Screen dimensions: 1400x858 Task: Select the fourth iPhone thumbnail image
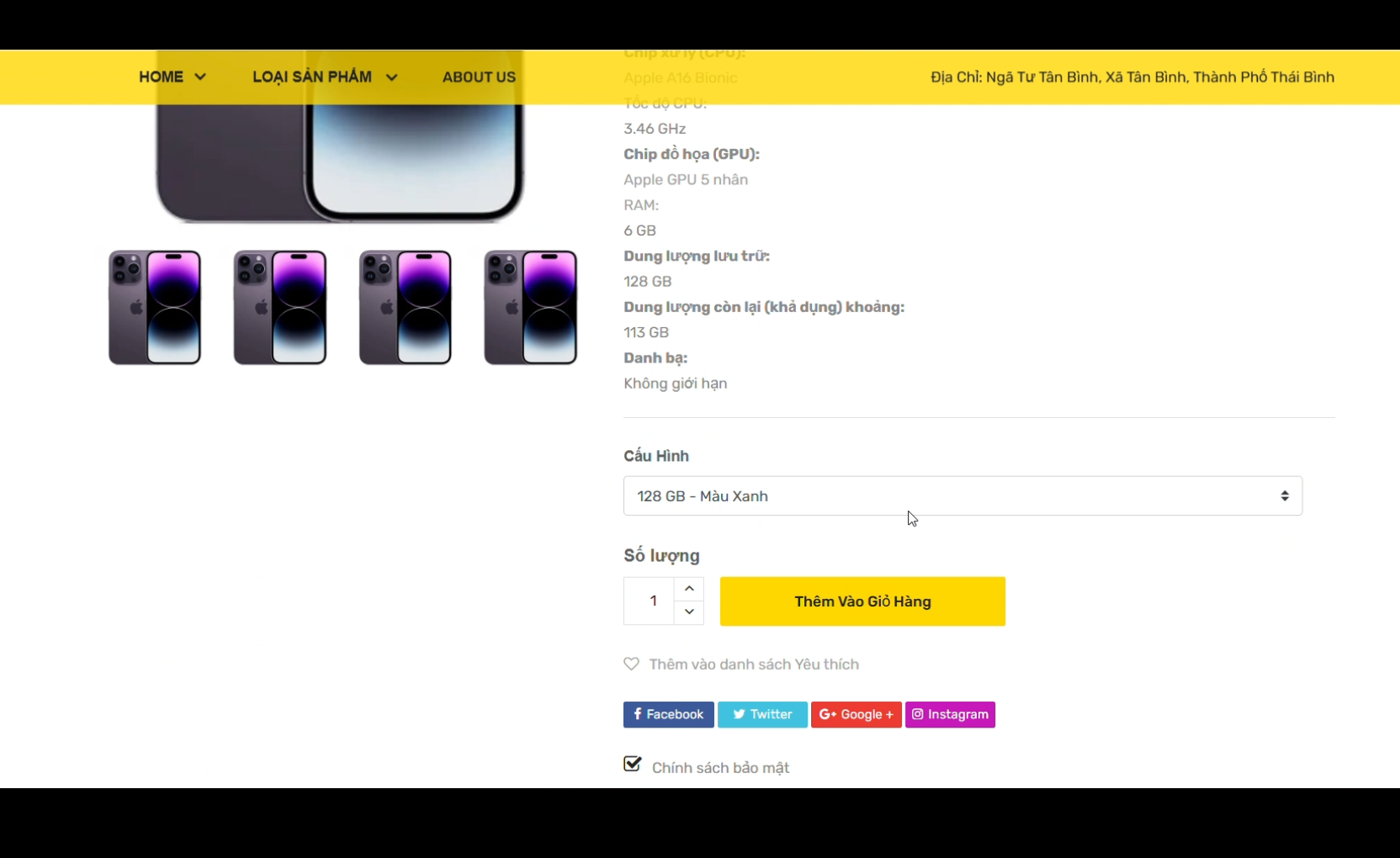pyautogui.click(x=531, y=307)
